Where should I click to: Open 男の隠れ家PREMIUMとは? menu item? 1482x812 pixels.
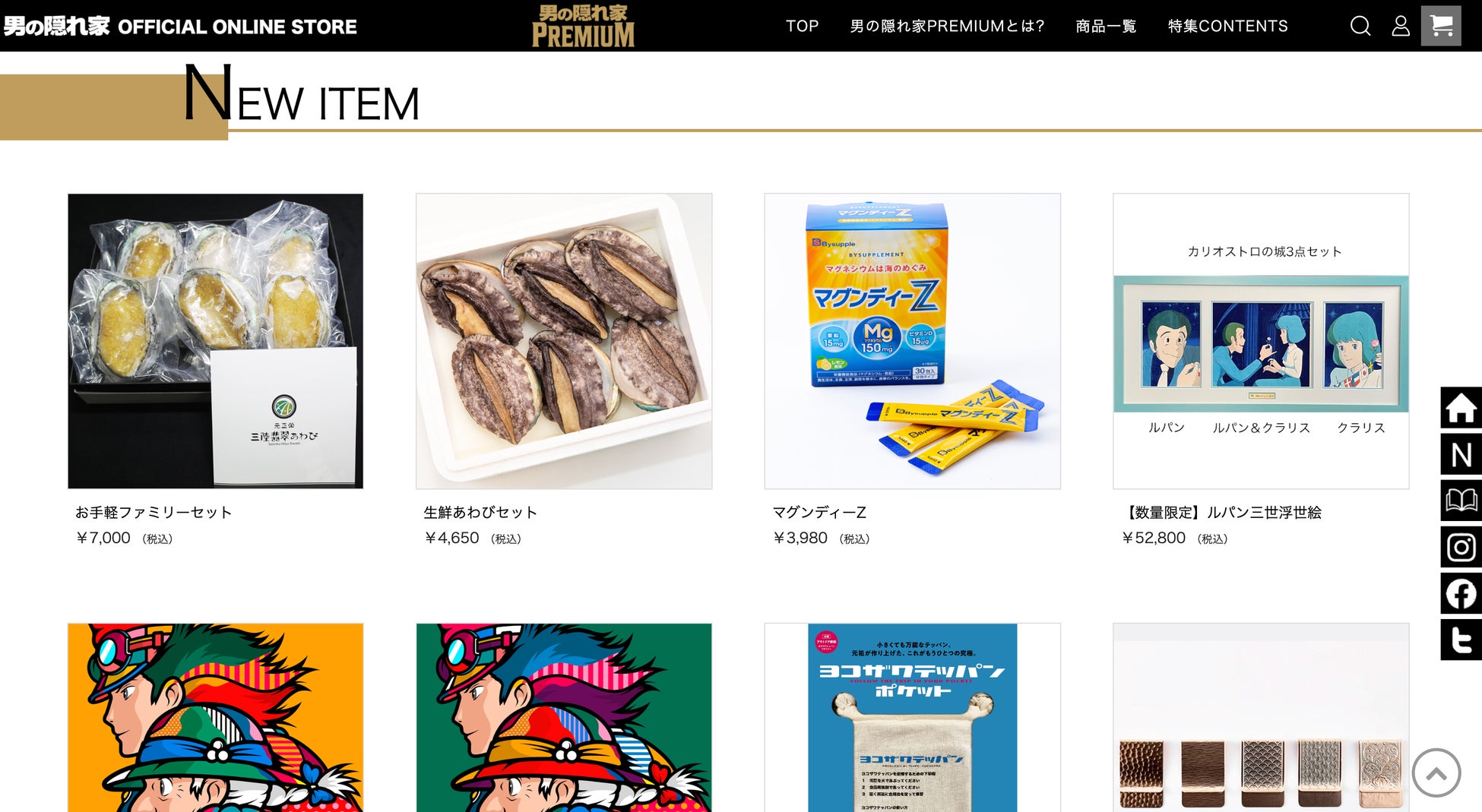click(x=947, y=26)
